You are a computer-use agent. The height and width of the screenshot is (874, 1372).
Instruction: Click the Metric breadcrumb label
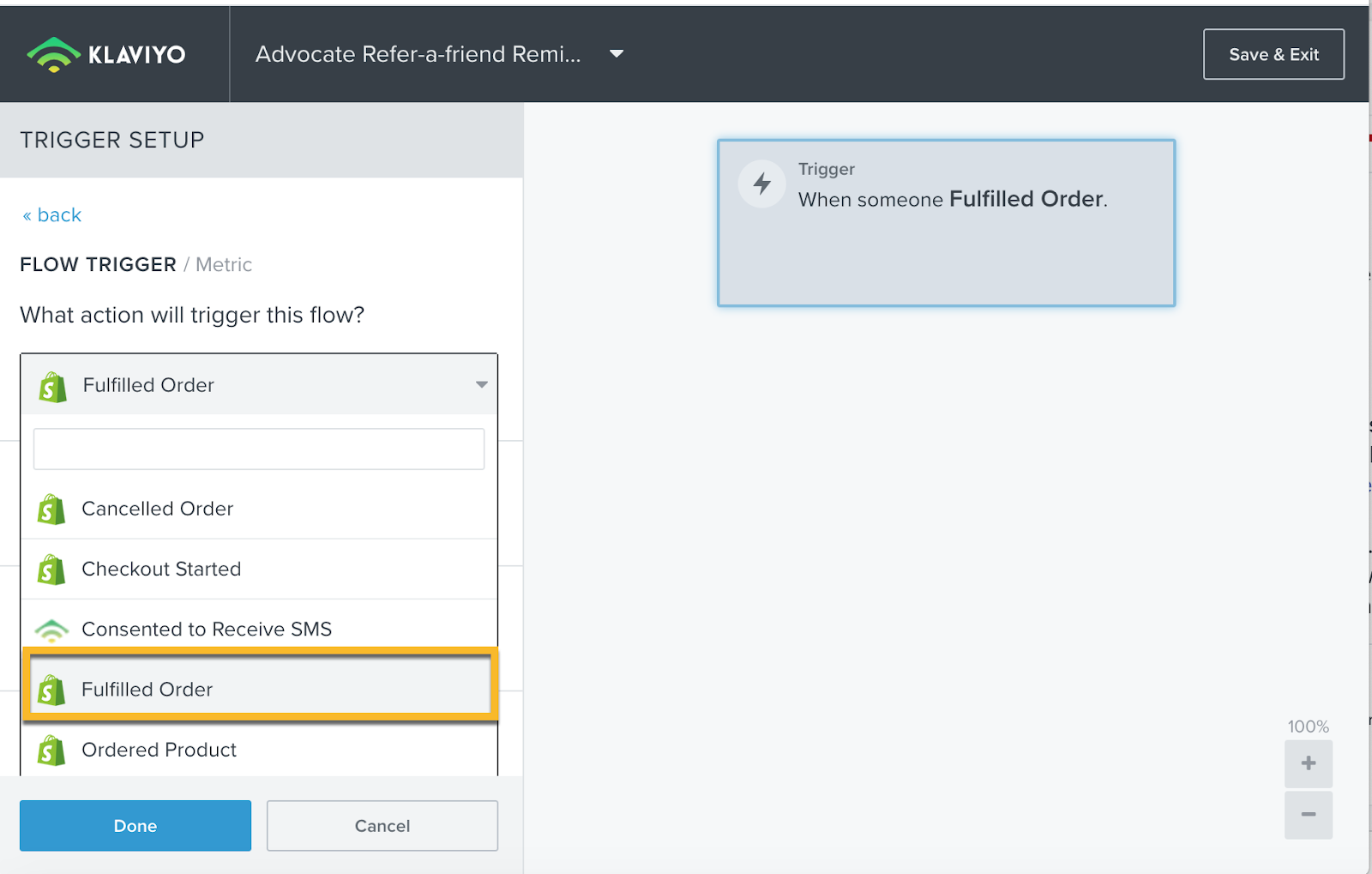(224, 264)
